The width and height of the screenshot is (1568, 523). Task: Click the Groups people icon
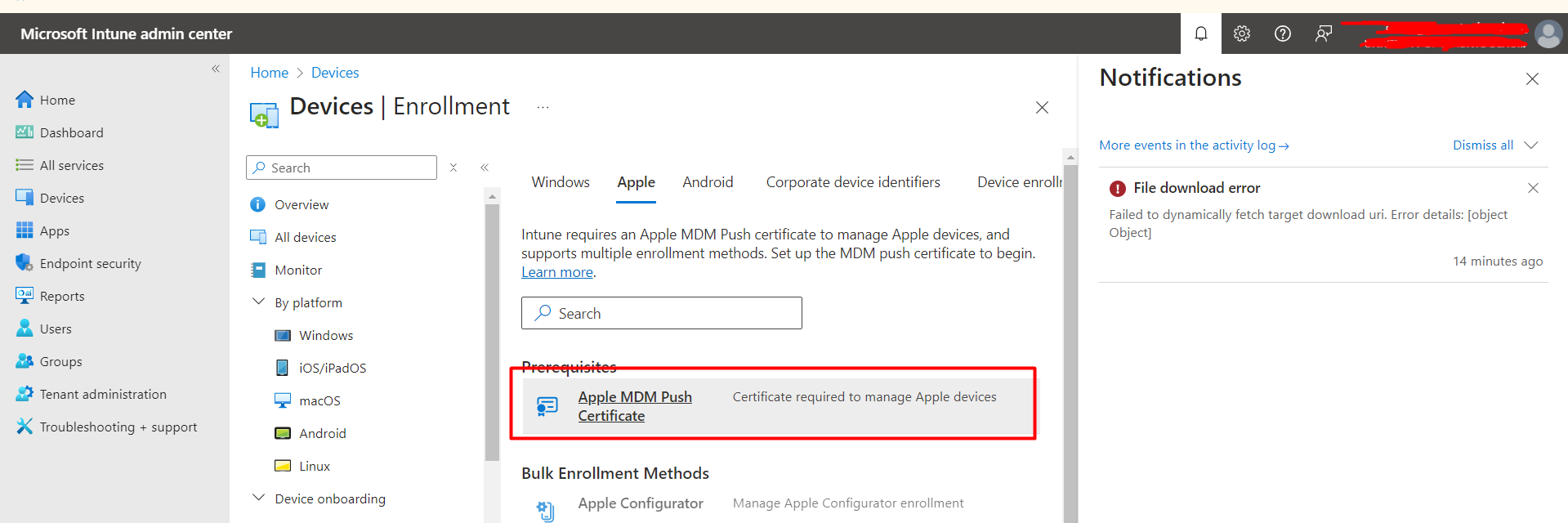pos(25,361)
